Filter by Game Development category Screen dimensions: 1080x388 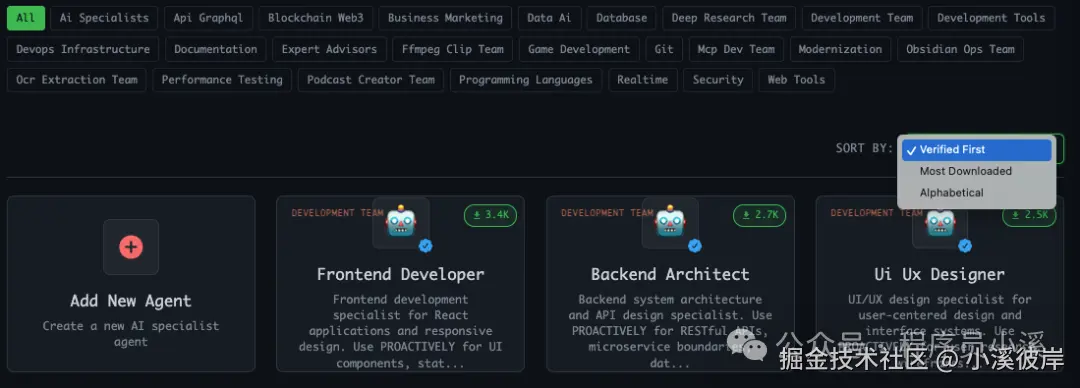click(x=579, y=49)
